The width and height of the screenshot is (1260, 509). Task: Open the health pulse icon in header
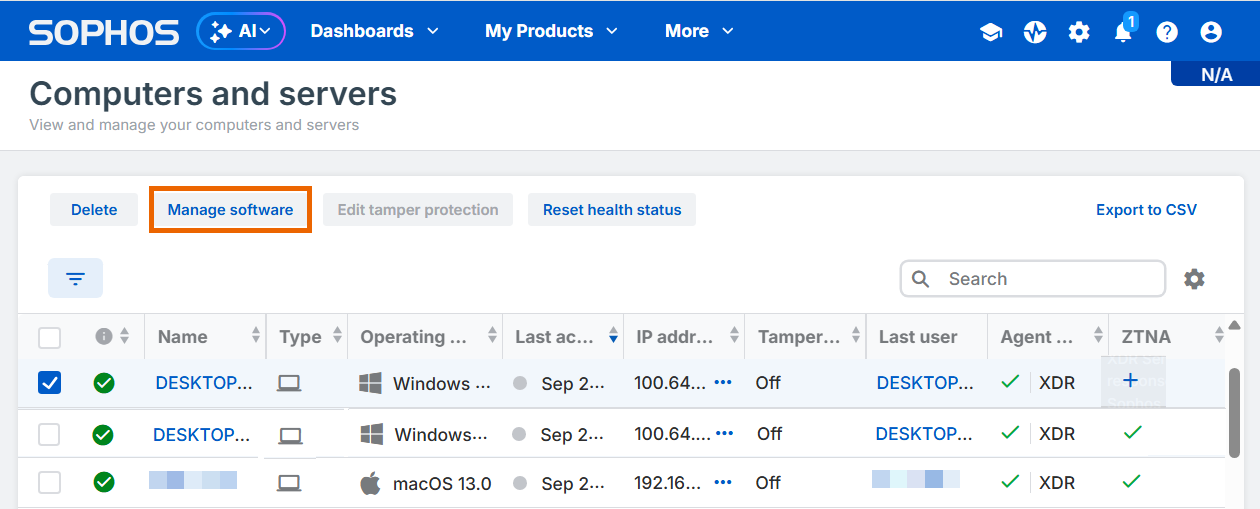pyautogui.click(x=1035, y=32)
